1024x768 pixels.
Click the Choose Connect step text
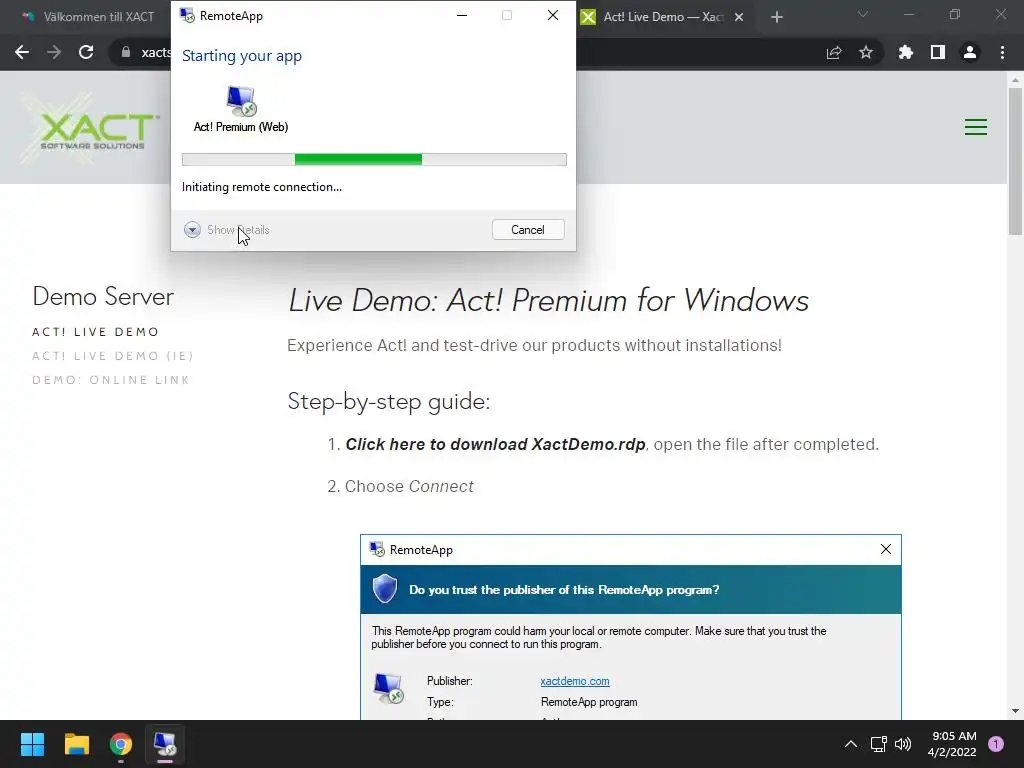point(409,487)
